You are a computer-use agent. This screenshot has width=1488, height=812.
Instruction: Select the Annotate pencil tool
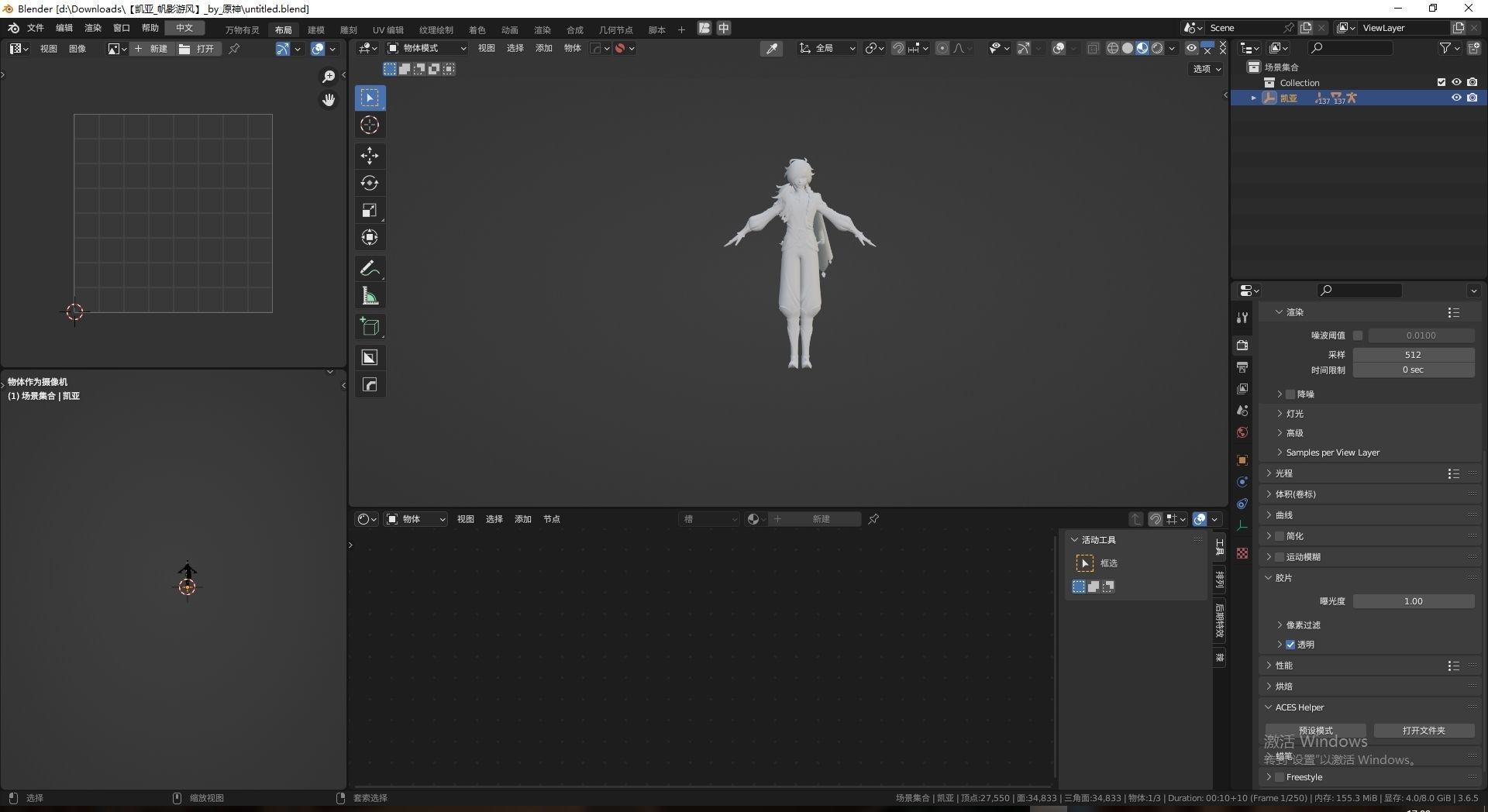(x=370, y=268)
